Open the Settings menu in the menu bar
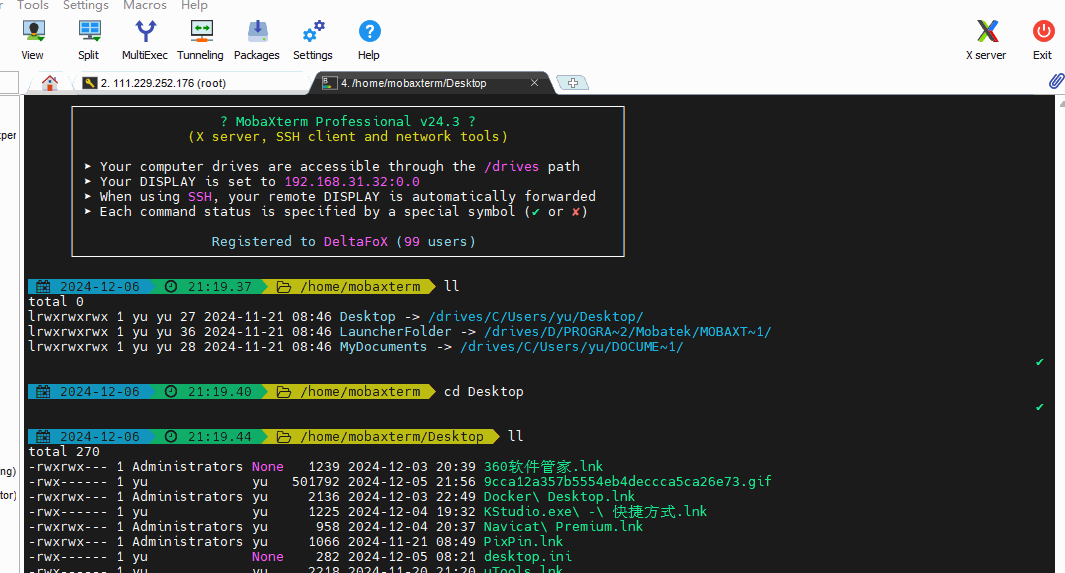 pyautogui.click(x=86, y=5)
